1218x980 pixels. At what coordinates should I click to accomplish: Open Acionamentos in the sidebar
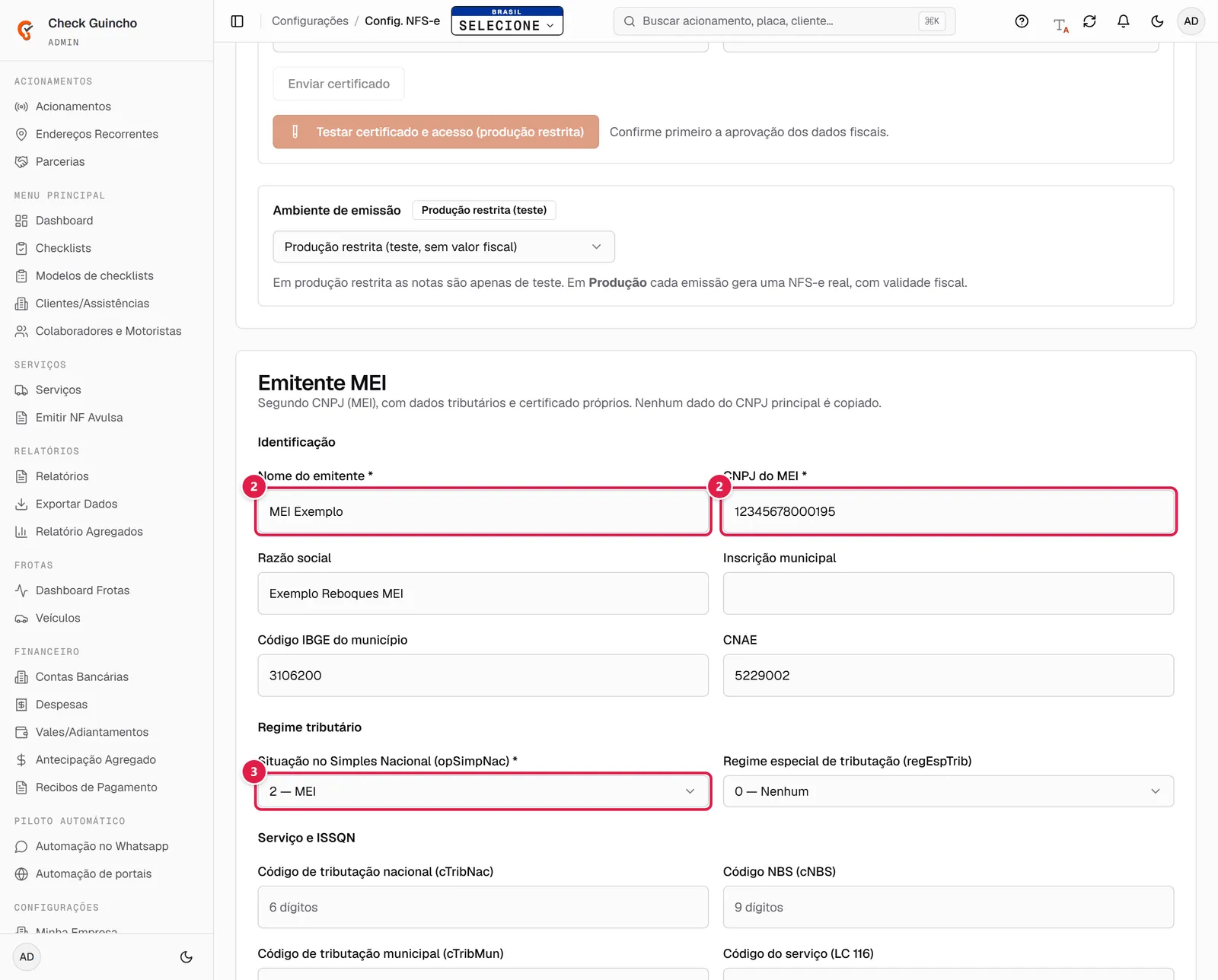[73, 107]
